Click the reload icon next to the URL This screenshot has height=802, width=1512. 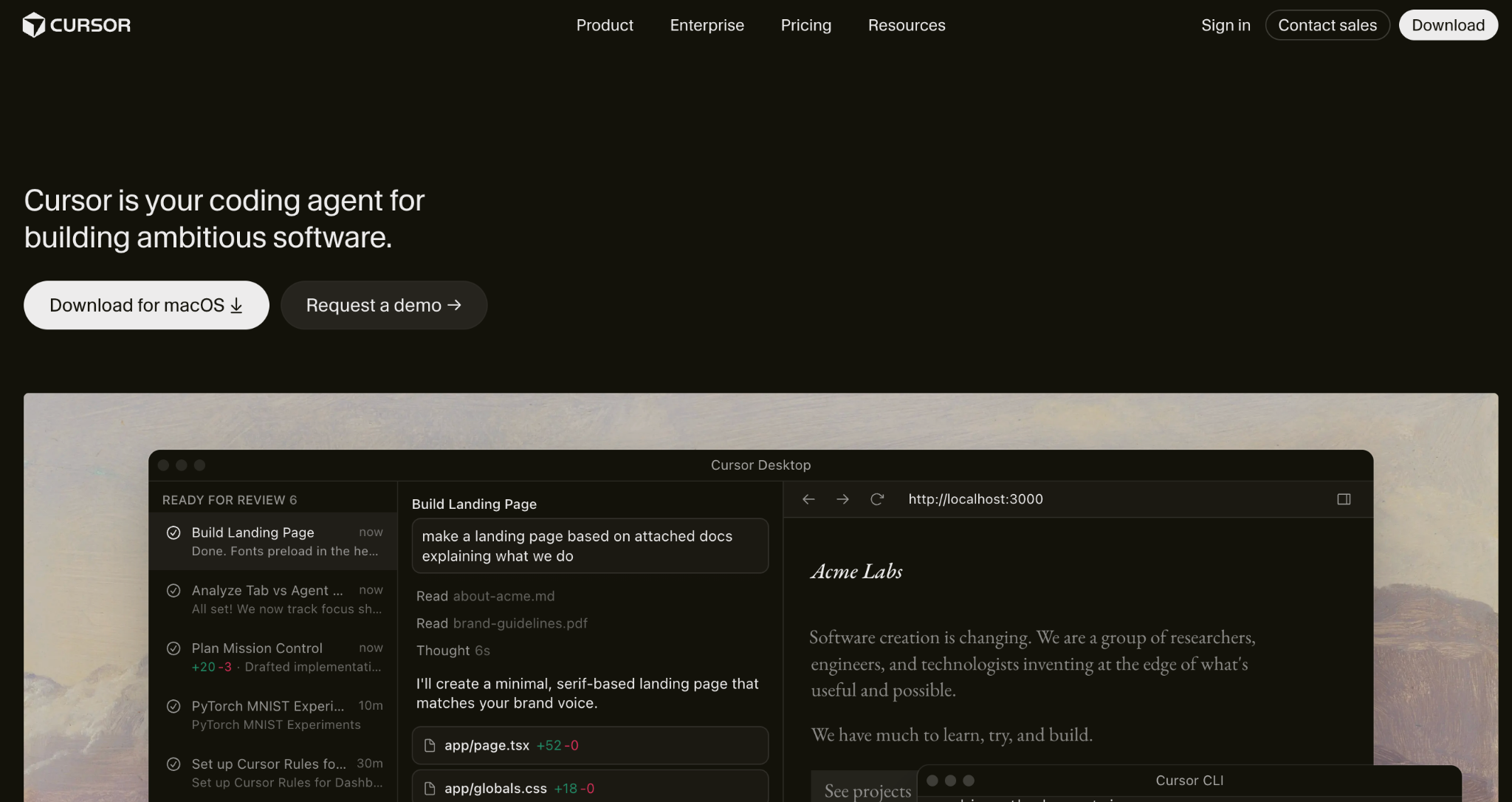[877, 499]
